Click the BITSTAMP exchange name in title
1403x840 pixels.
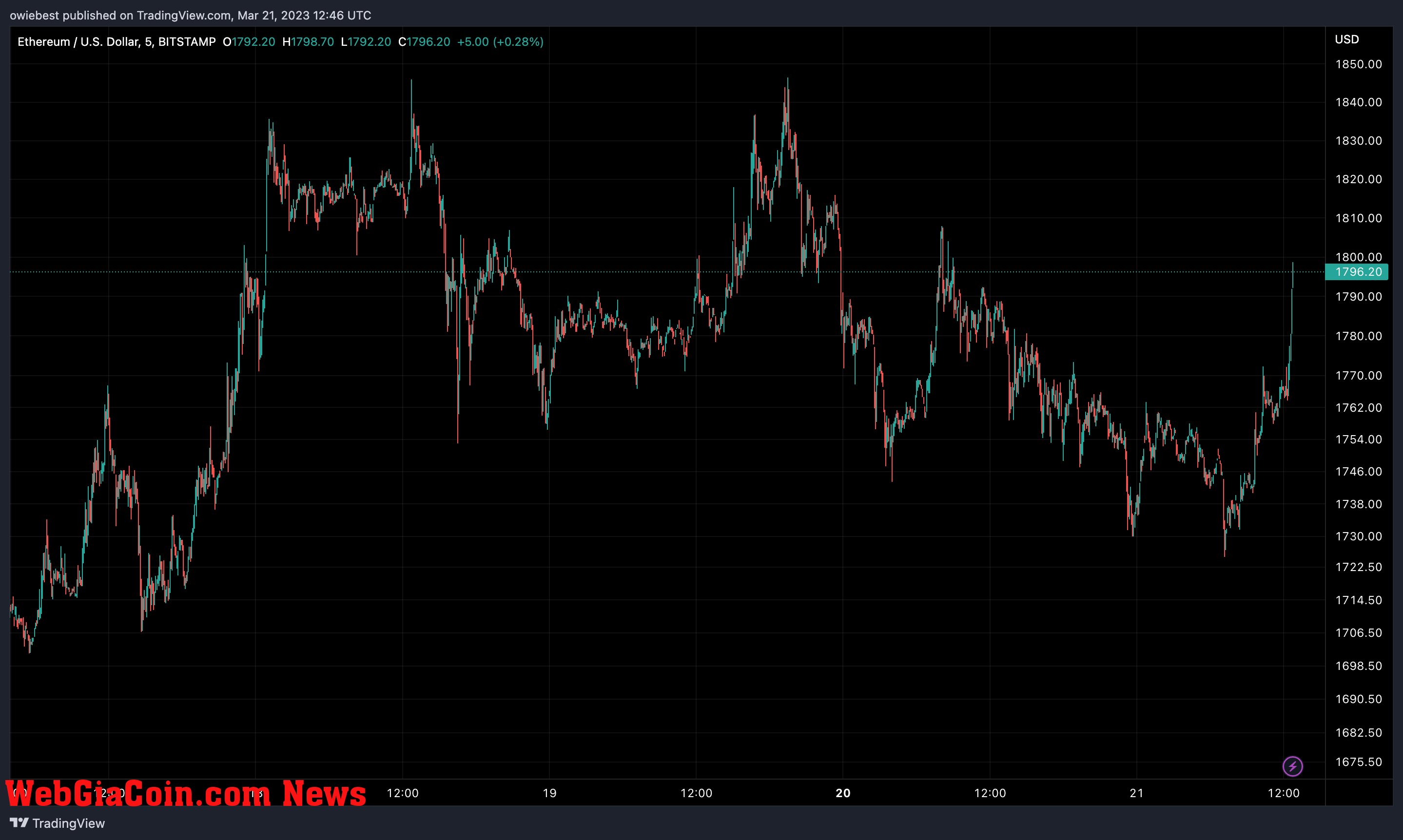click(x=187, y=42)
